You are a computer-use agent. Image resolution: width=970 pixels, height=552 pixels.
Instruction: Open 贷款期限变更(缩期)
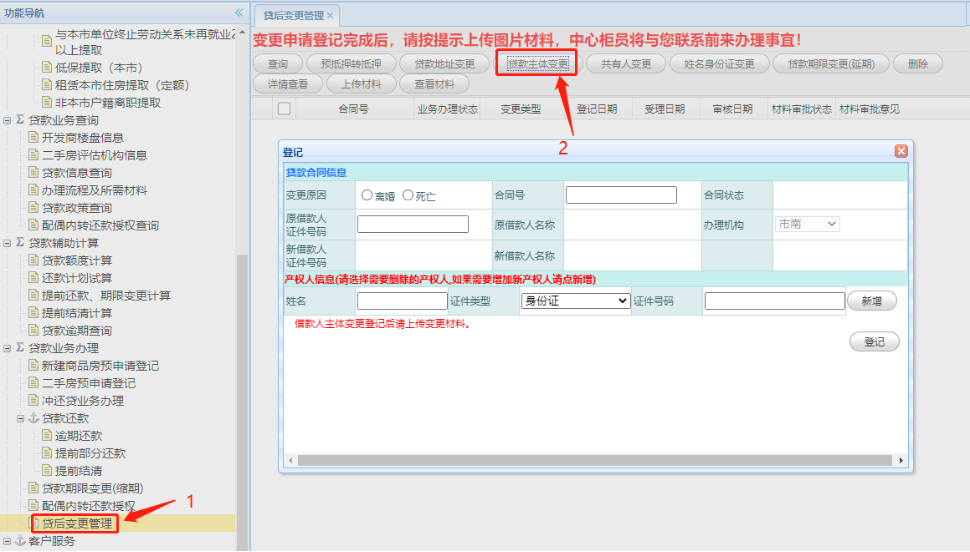tap(92, 488)
